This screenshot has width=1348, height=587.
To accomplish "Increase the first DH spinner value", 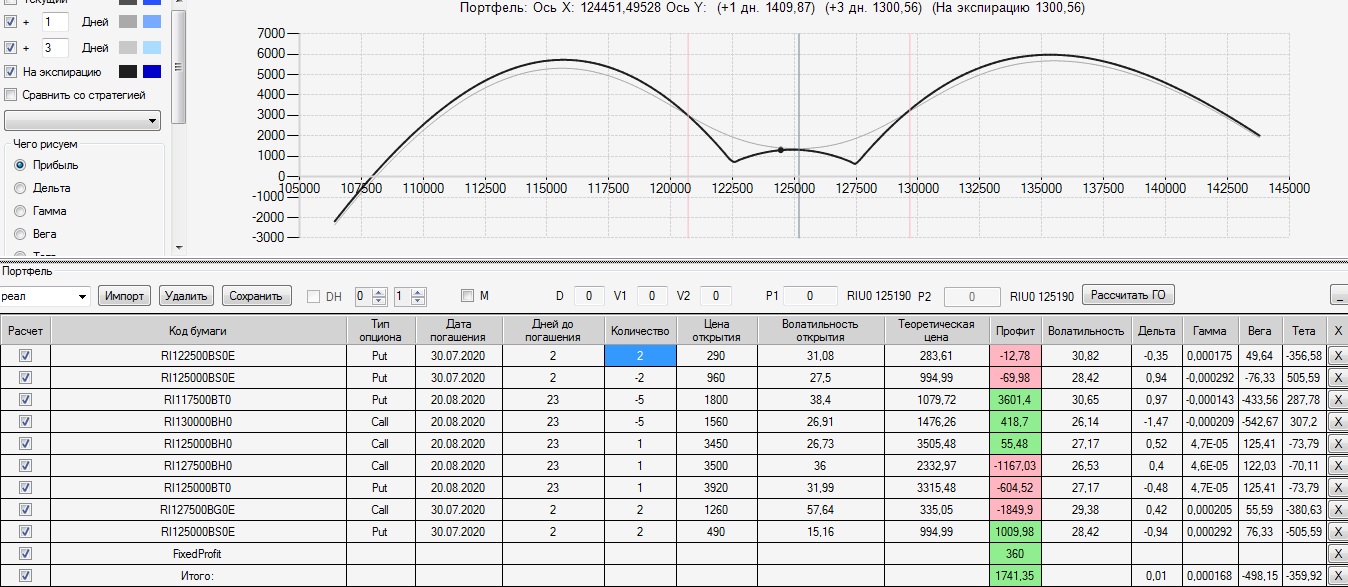I will (x=378, y=291).
